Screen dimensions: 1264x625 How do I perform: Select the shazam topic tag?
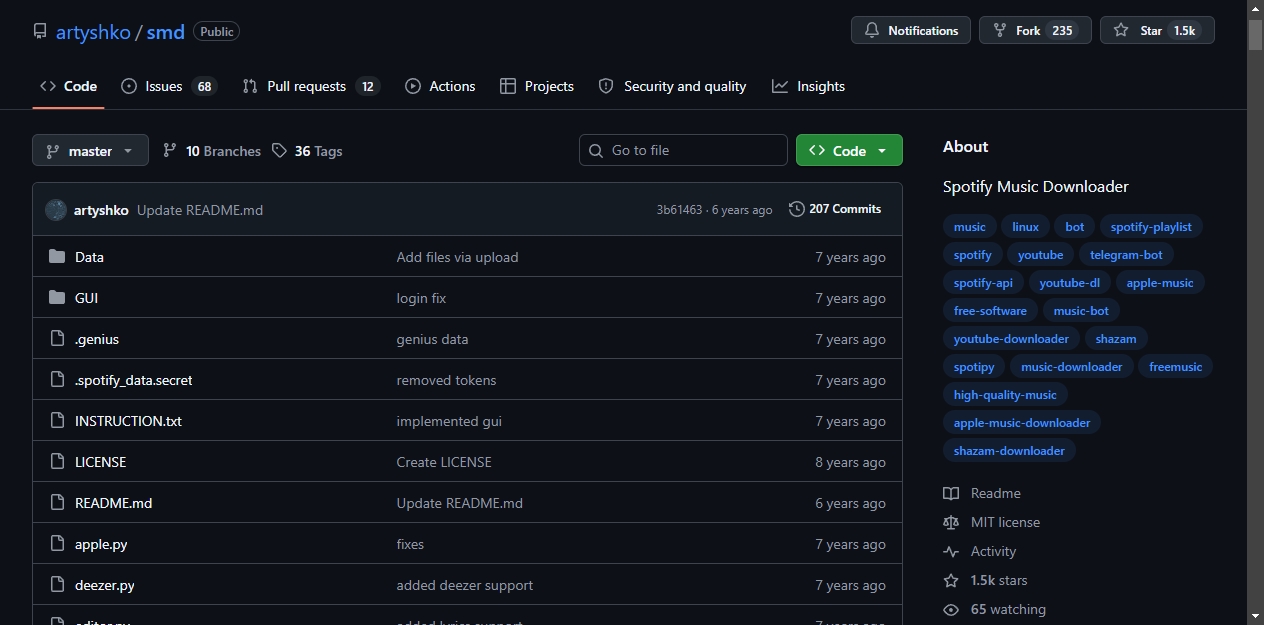click(x=1116, y=339)
